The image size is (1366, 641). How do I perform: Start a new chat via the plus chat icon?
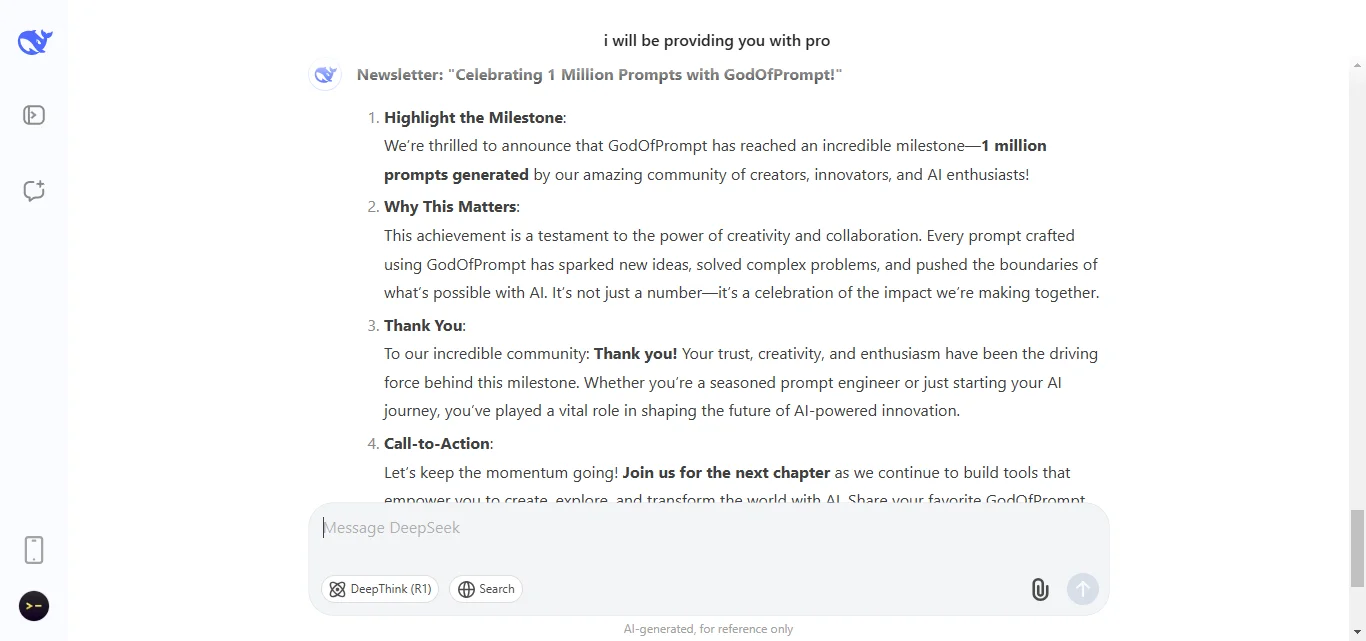coord(33,190)
